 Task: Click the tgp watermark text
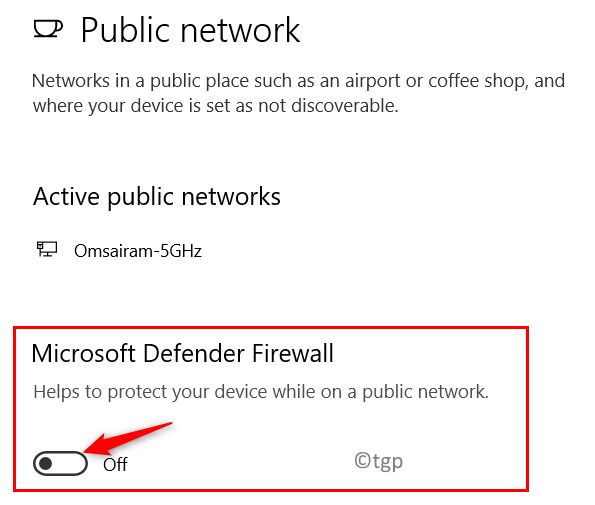pyautogui.click(x=379, y=461)
